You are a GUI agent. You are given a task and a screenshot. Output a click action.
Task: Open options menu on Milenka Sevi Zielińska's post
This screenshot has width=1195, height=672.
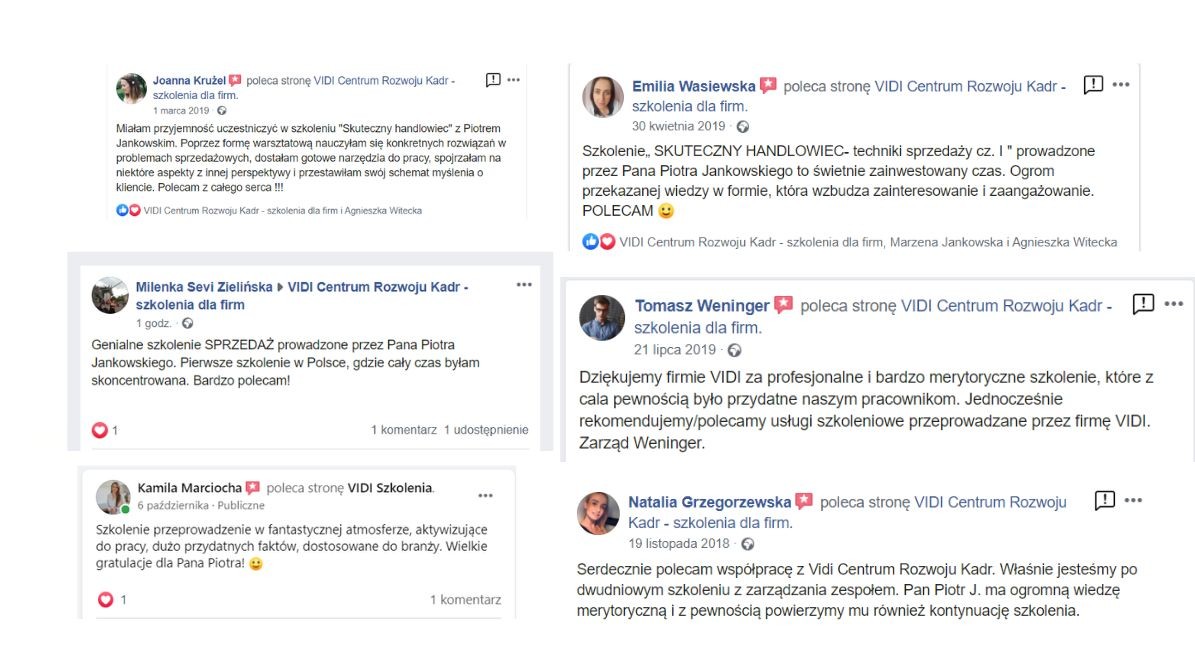click(524, 285)
